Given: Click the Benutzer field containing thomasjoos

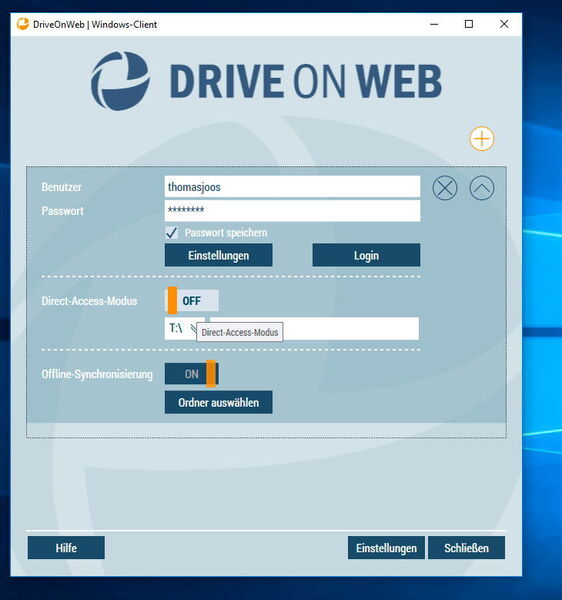Looking at the screenshot, I should [292, 187].
